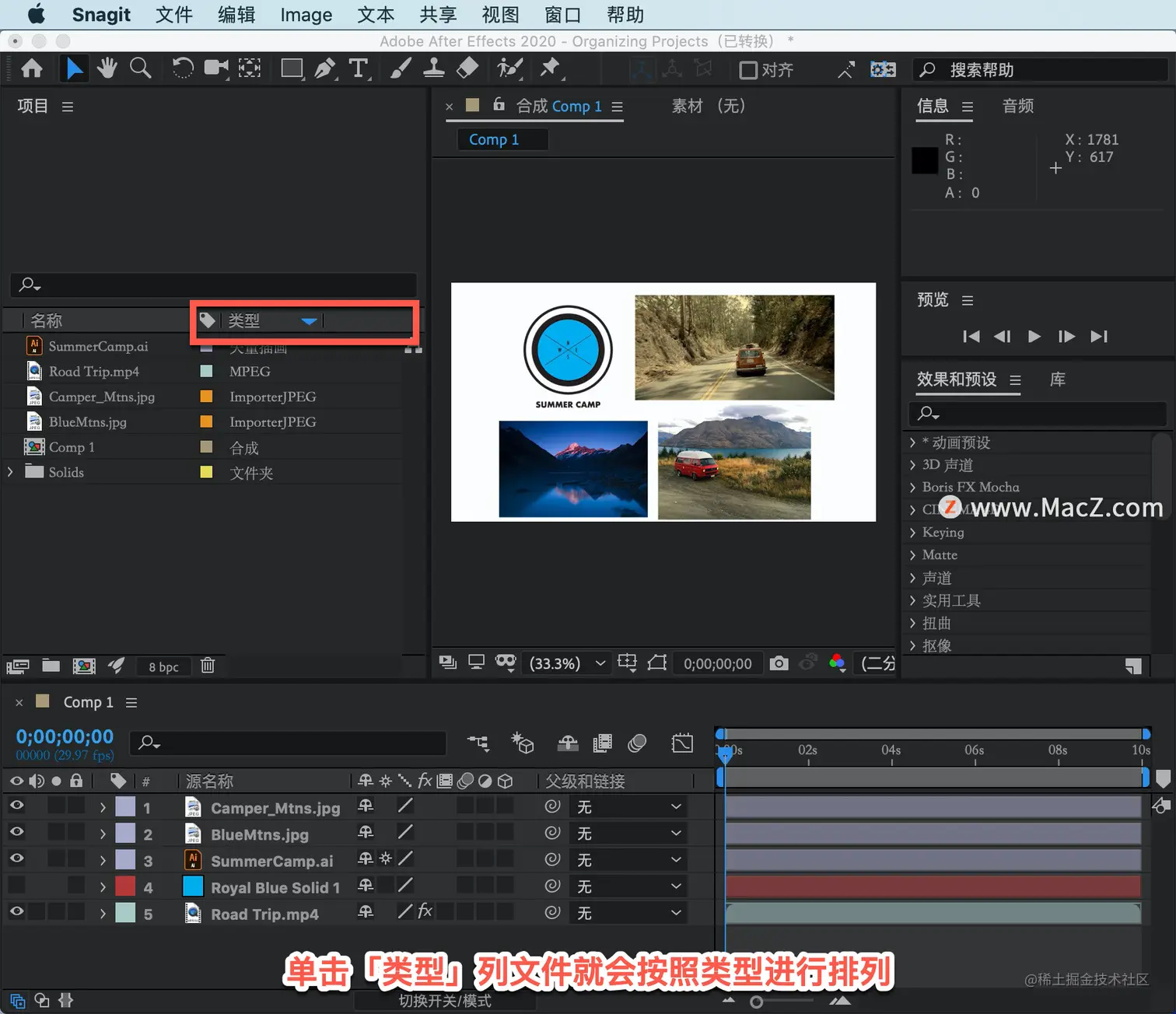1176x1014 pixels.
Task: Enable the 对齐 snapping checkbox
Action: click(x=748, y=71)
